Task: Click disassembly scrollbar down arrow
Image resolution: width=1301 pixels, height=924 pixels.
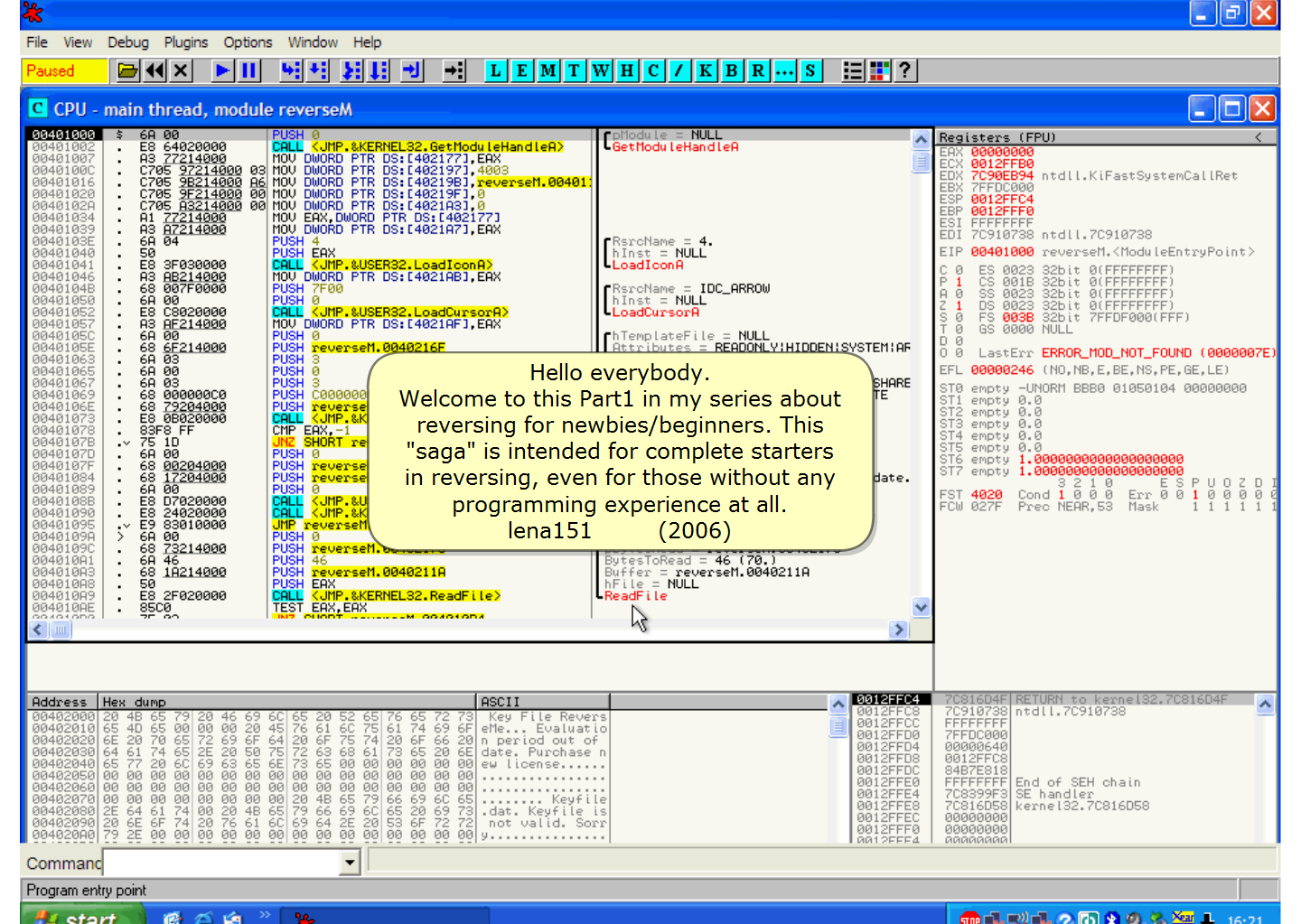Action: tap(921, 608)
